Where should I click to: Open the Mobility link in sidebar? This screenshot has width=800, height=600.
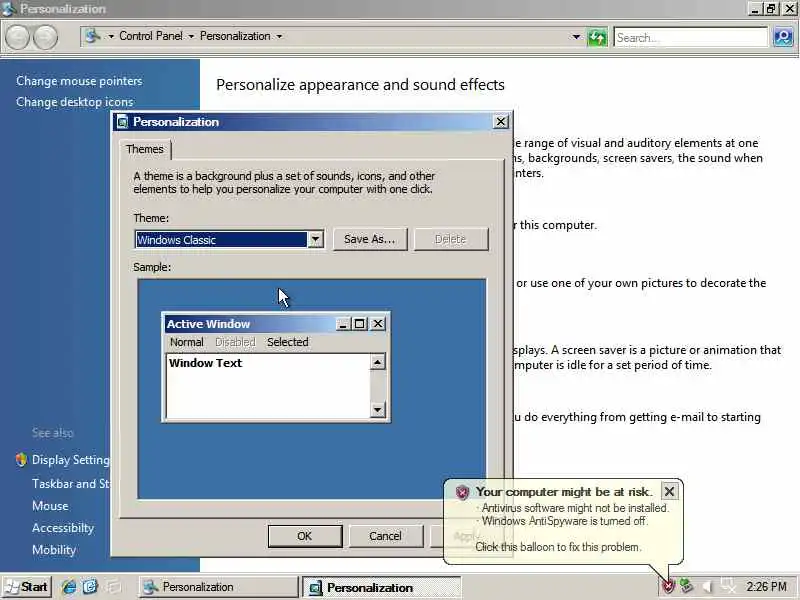pos(54,549)
